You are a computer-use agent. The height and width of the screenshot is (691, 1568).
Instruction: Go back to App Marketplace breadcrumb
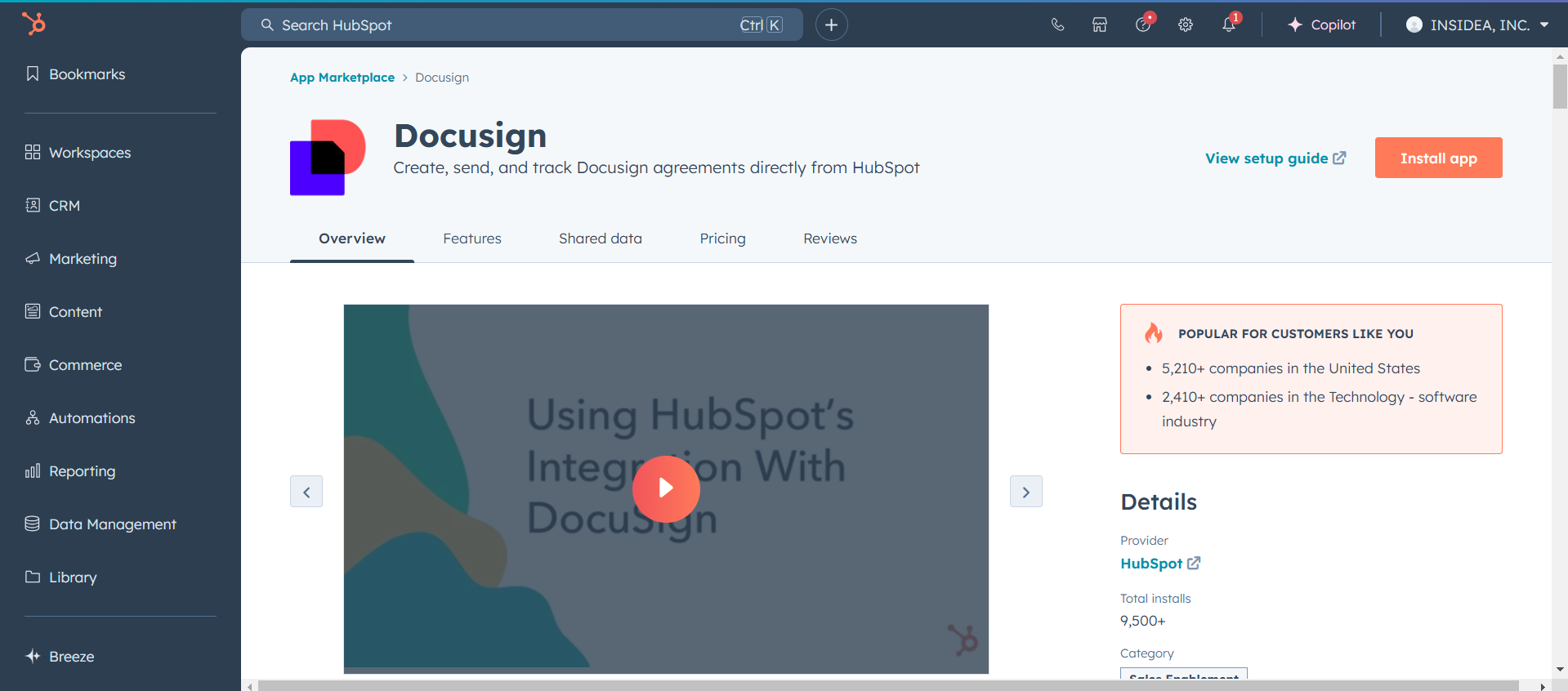click(x=342, y=78)
